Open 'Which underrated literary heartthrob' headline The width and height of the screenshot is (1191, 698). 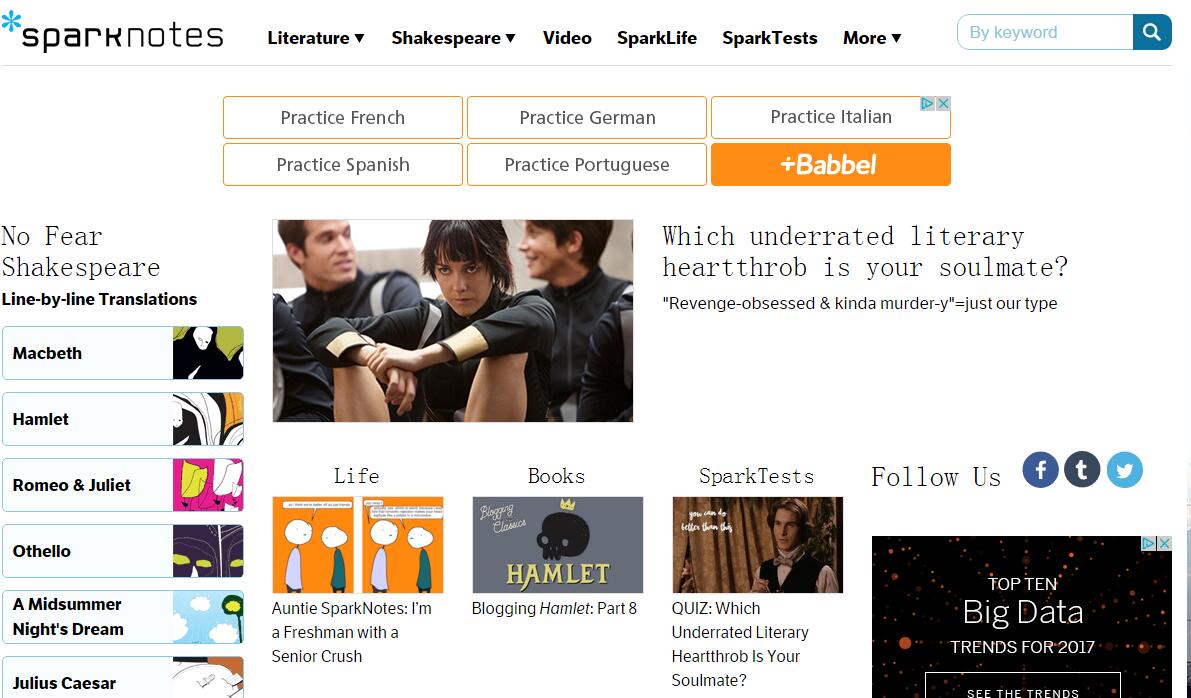pos(865,251)
